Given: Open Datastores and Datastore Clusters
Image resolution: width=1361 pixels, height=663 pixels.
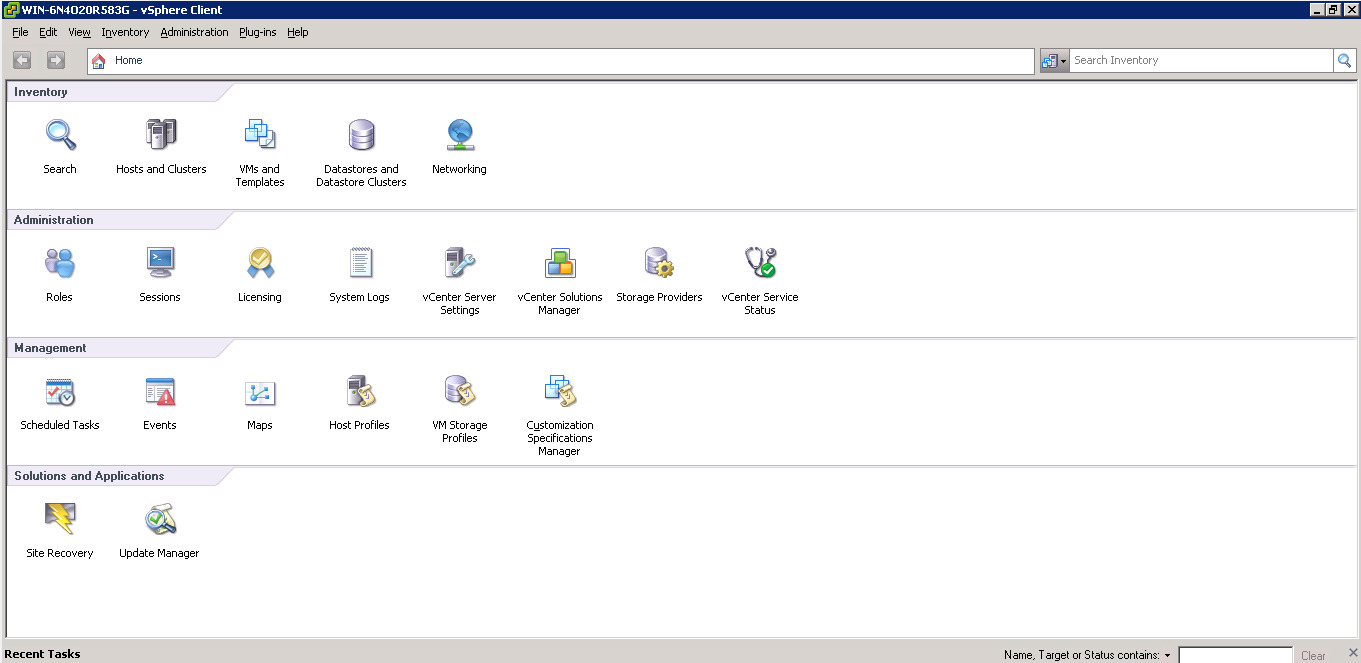Looking at the screenshot, I should point(361,135).
